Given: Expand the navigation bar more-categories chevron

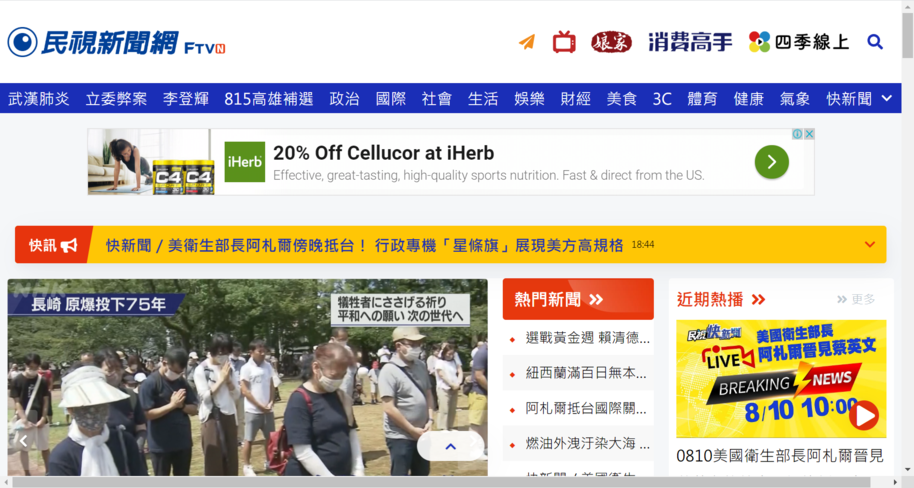Looking at the screenshot, I should 887,99.
